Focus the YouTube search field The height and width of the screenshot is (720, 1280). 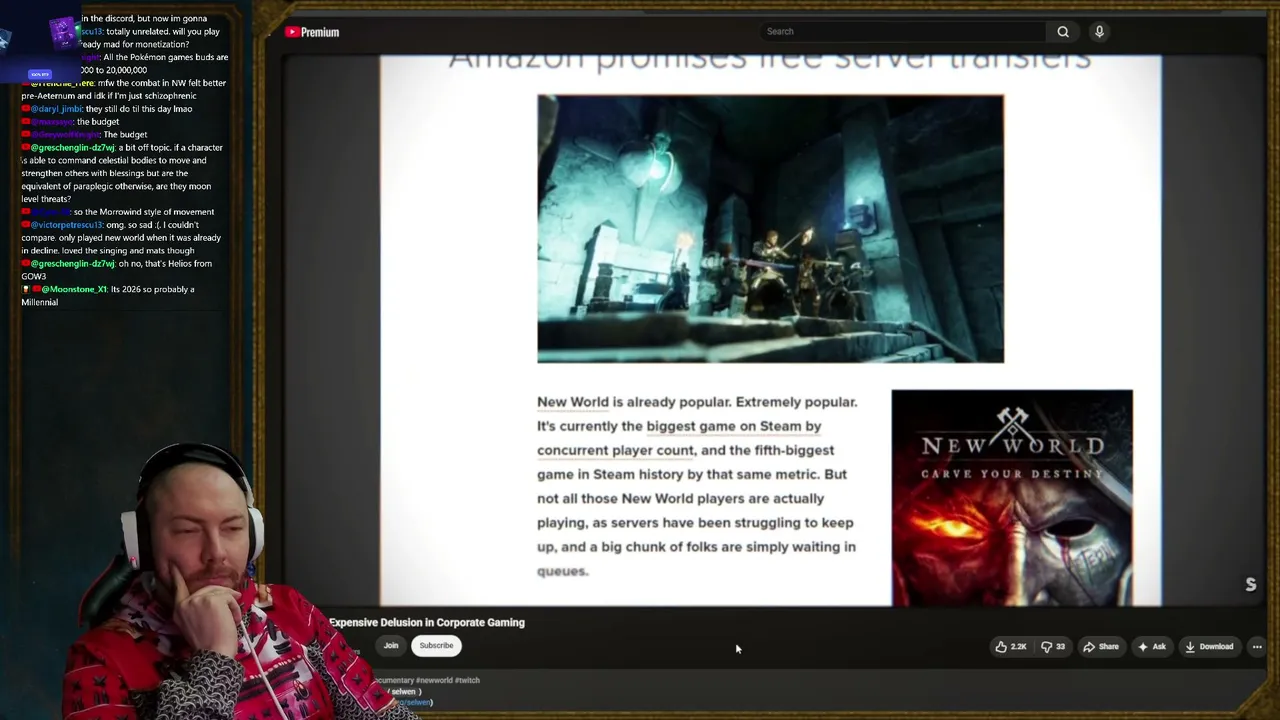tap(904, 31)
